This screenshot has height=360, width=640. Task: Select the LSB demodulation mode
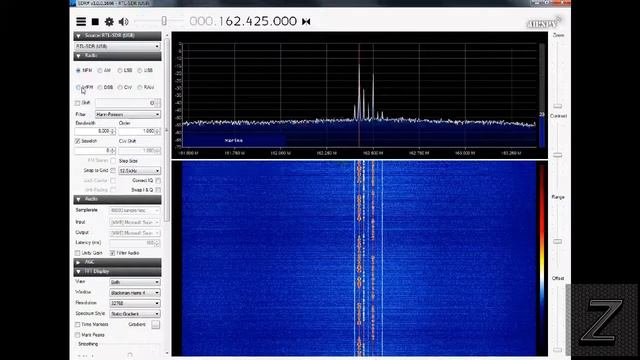tap(120, 71)
